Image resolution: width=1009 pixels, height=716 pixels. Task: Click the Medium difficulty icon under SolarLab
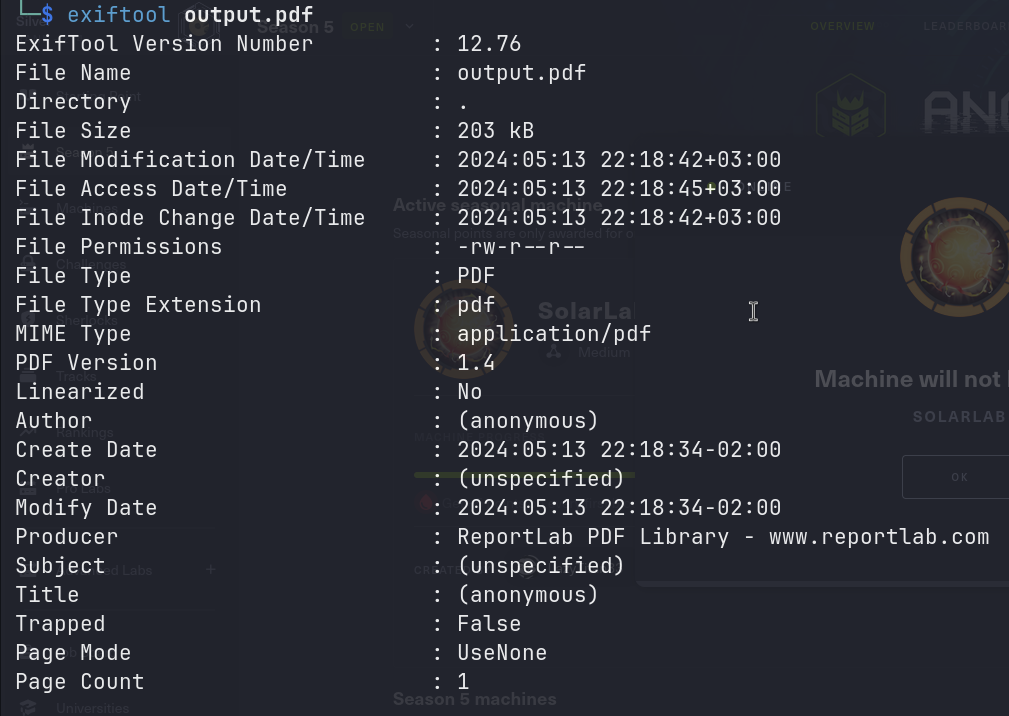(x=553, y=351)
